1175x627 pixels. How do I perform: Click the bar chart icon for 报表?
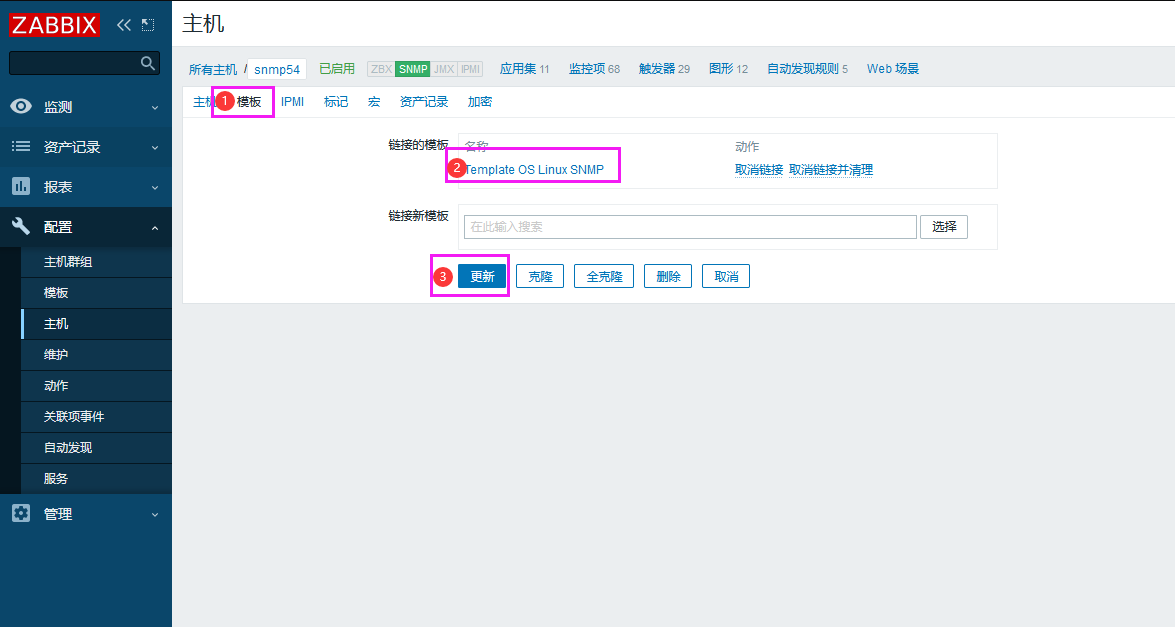coord(21,187)
